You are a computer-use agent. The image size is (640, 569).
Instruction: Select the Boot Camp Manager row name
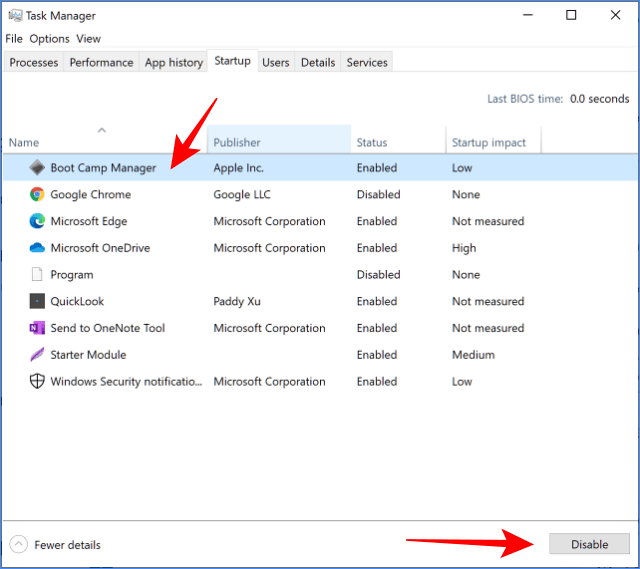click(103, 168)
